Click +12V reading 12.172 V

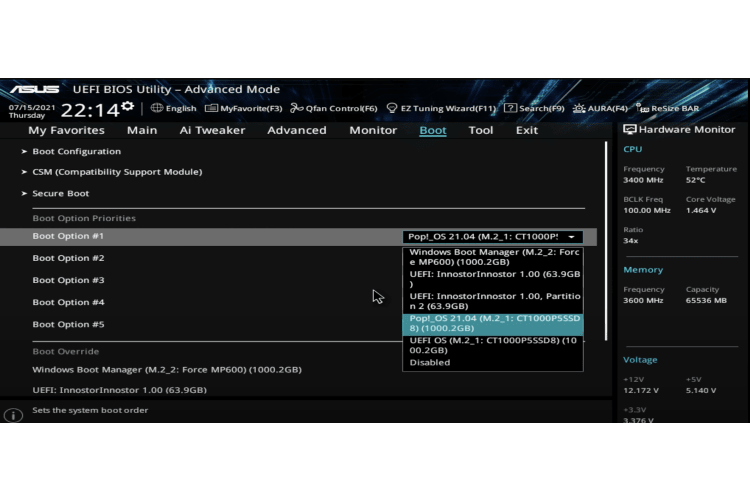click(641, 390)
